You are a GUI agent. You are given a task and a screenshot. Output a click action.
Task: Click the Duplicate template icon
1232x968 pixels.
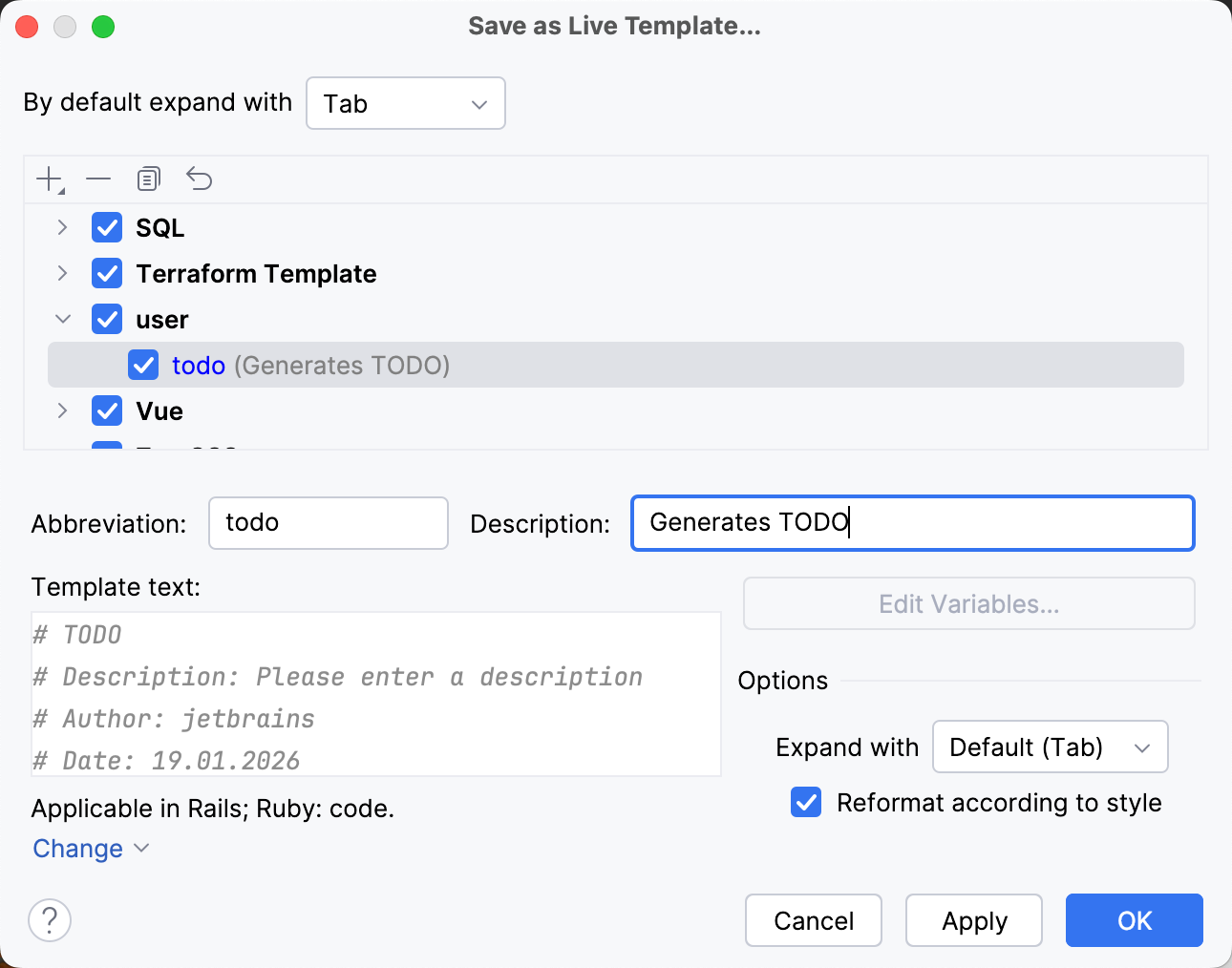(x=148, y=179)
